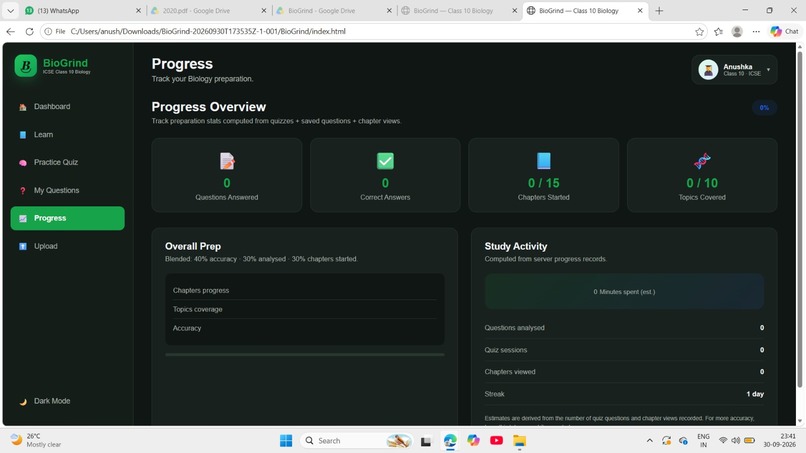Click the '0 / 15' chapters value
Image resolution: width=806 pixels, height=453 pixels.
coord(543,183)
